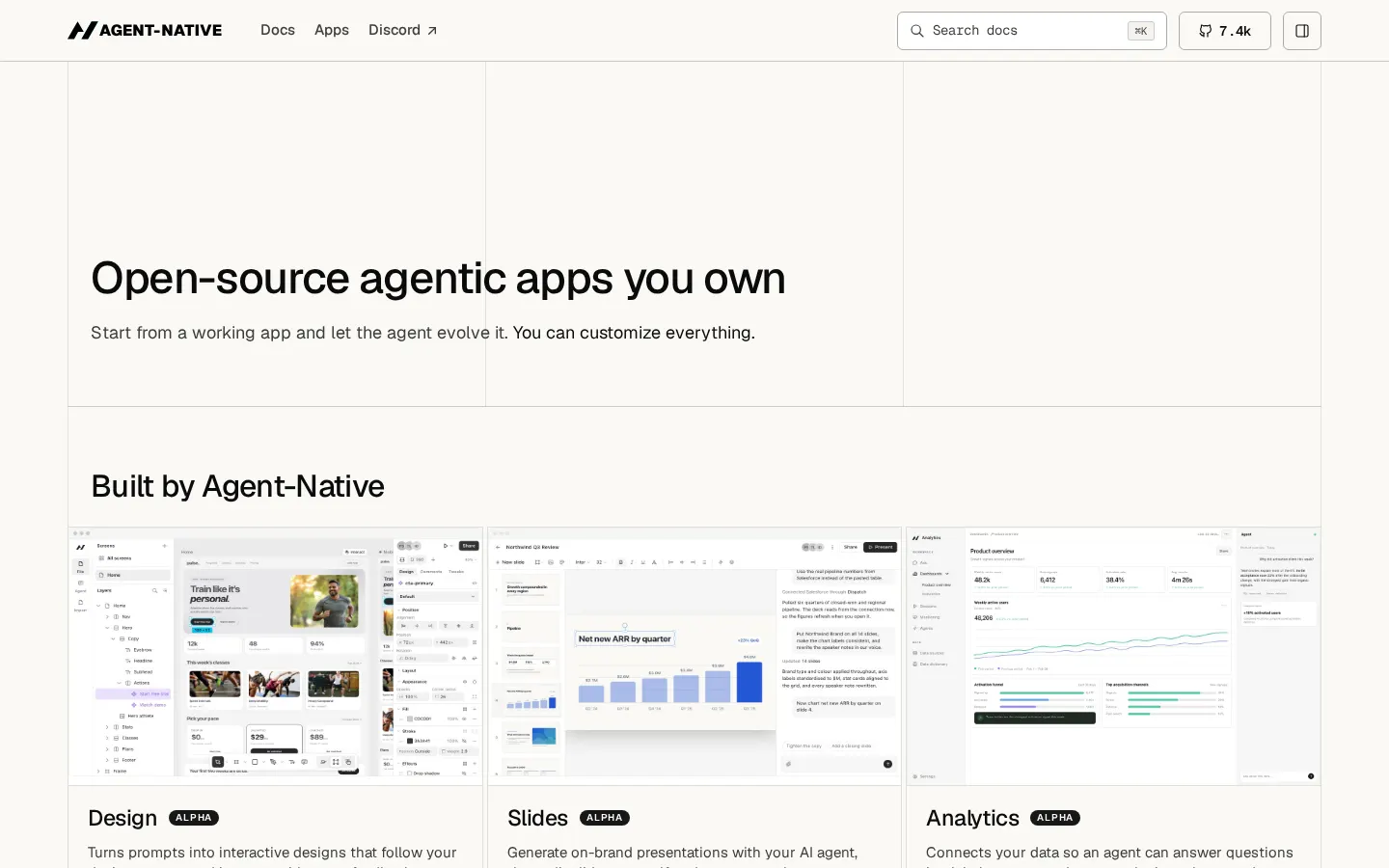Toggle the sidebar panel icon button
The height and width of the screenshot is (868, 1389).
[x=1301, y=31]
